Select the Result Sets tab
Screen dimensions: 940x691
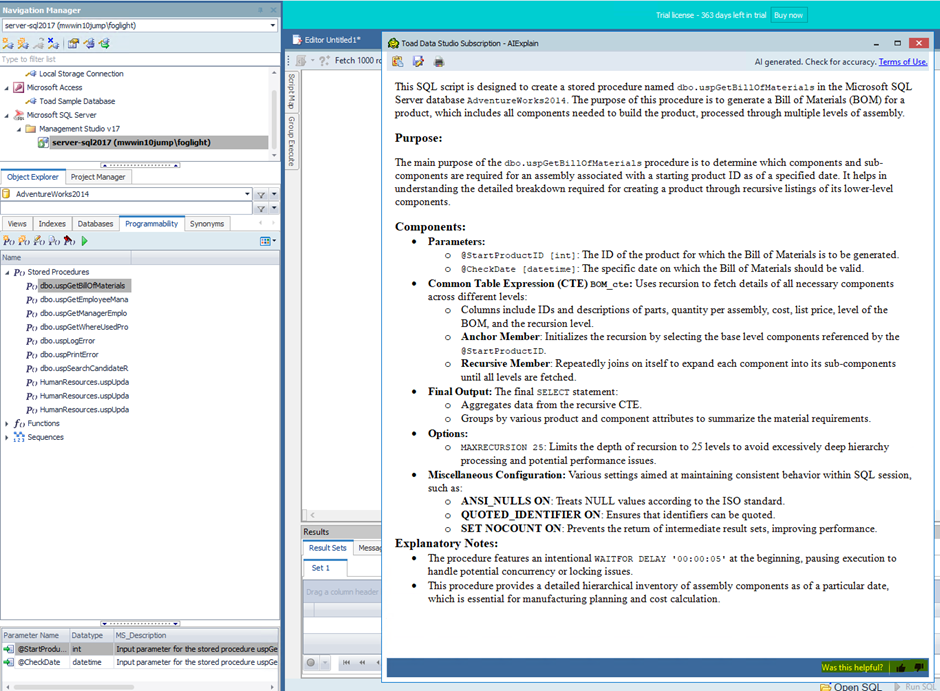[x=327, y=548]
